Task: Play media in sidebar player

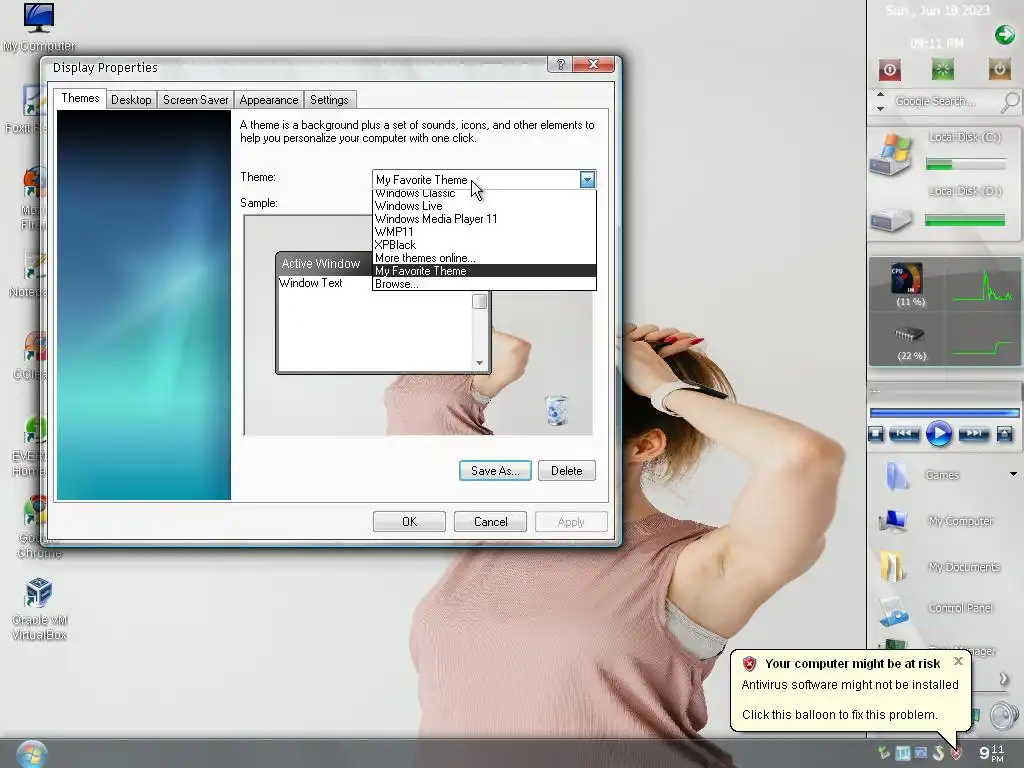Action: pyautogui.click(x=938, y=434)
